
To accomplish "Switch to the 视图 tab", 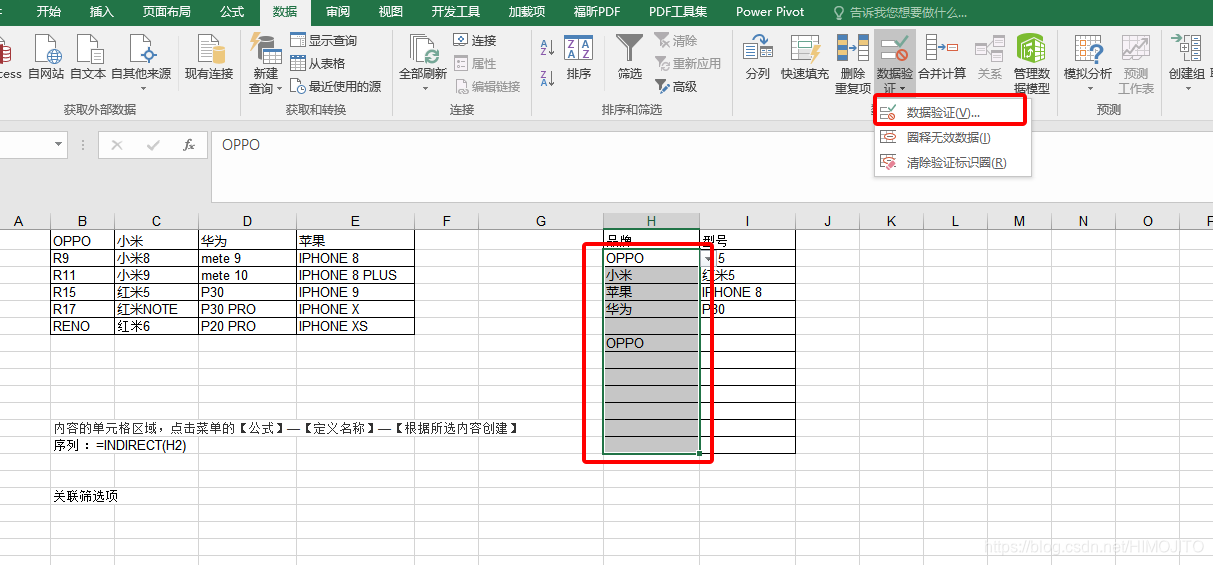I will (391, 12).
